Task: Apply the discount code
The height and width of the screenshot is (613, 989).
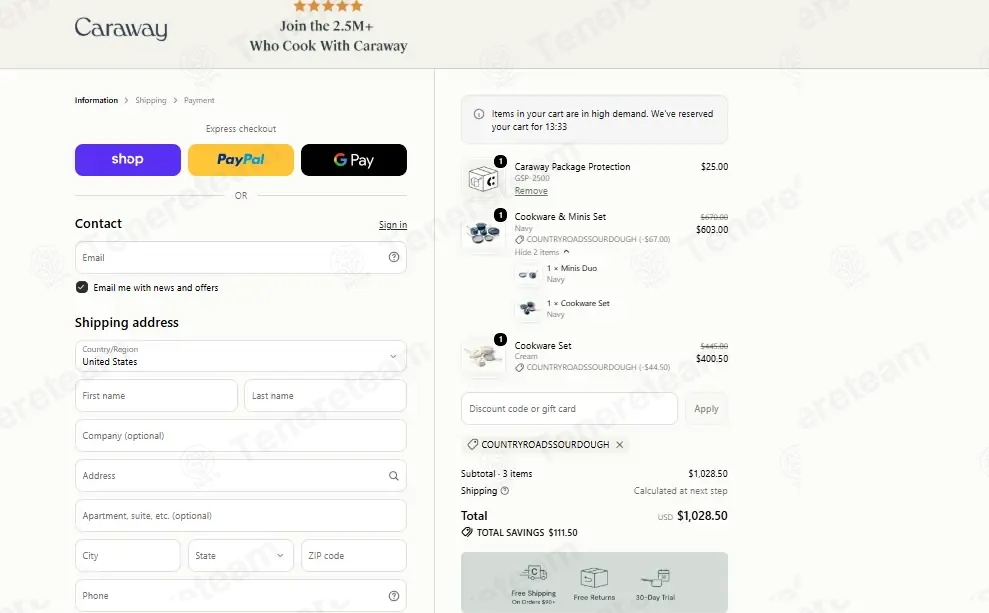Action: point(706,409)
